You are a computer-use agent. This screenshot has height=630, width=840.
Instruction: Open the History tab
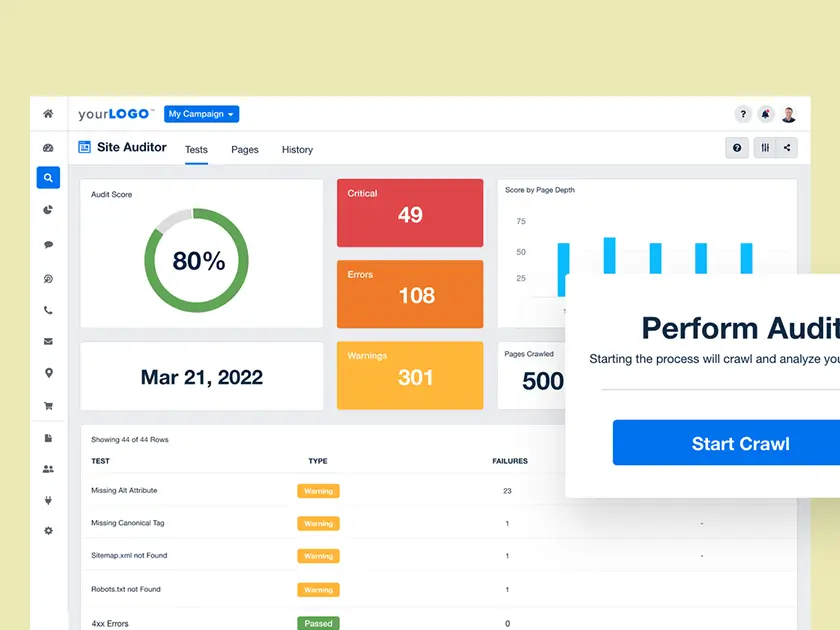(297, 149)
